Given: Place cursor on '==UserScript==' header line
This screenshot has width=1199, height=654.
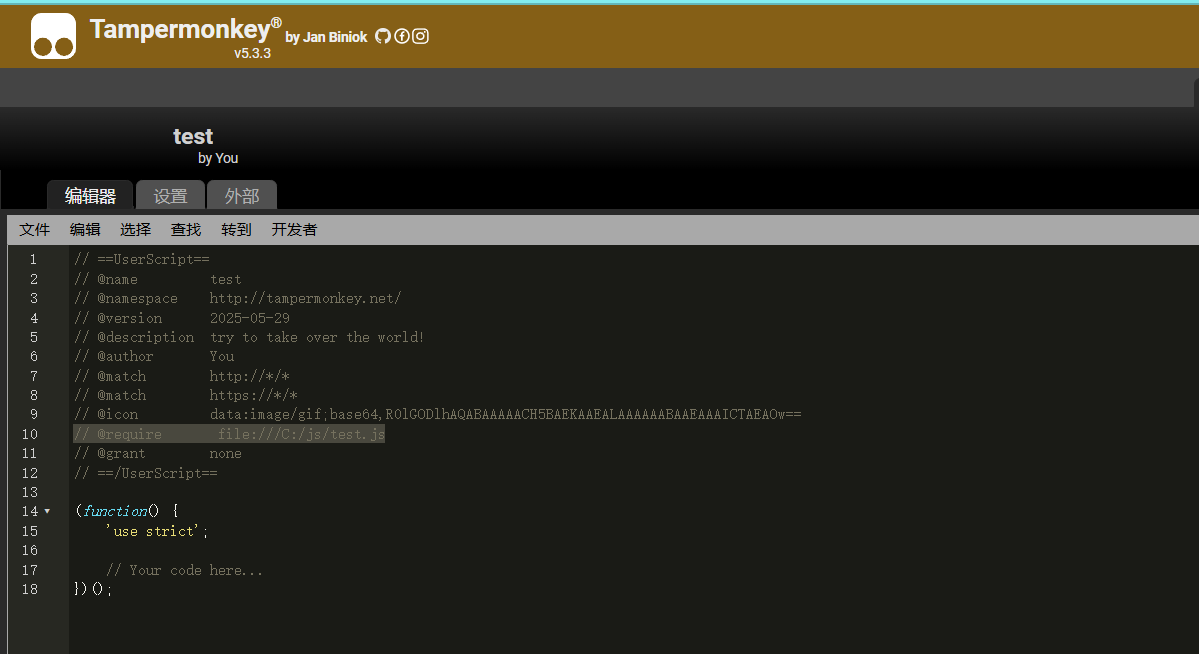Looking at the screenshot, I should coord(141,259).
